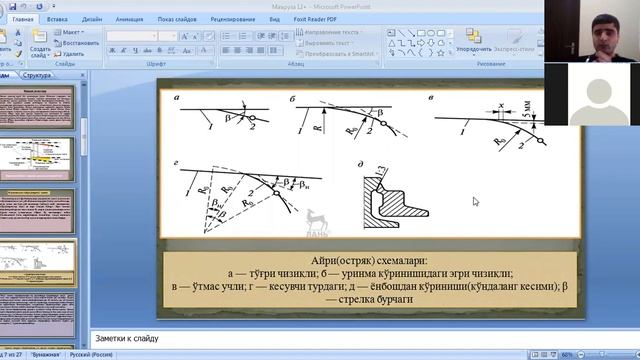Toggle text shadow formatting
The width and height of the screenshot is (640, 360).
tap(160, 51)
